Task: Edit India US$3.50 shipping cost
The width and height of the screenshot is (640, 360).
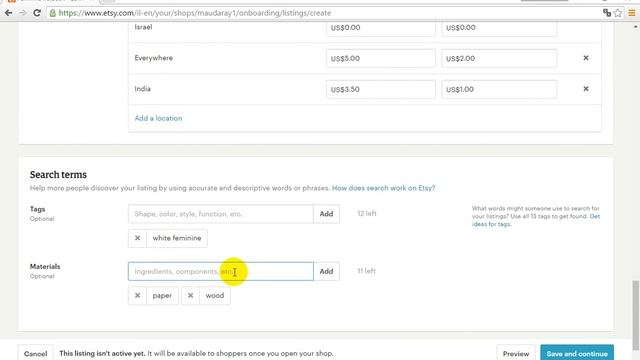Action: point(380,89)
